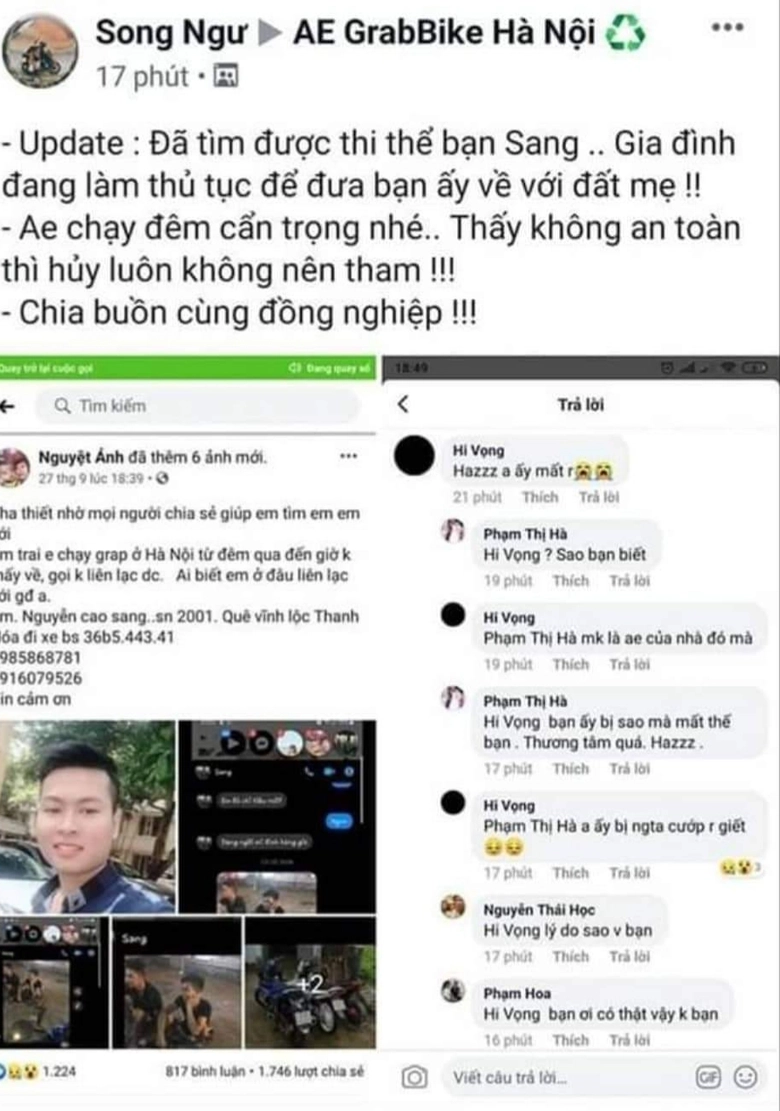The image size is (780, 1111).
Task: Click the Tìm kiếm search field
Action: click(198, 406)
